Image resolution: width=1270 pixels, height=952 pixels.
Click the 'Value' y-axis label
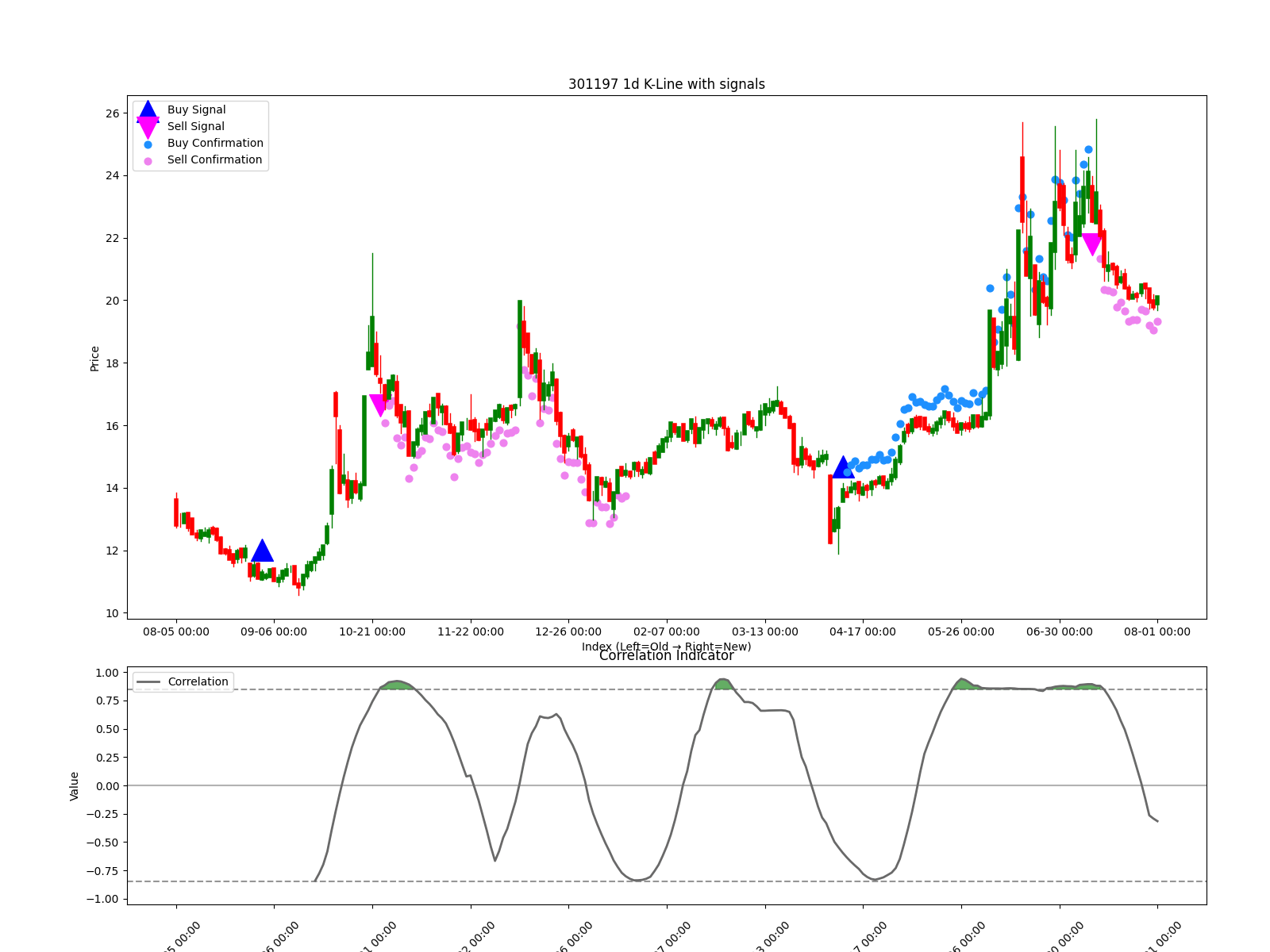click(75, 785)
